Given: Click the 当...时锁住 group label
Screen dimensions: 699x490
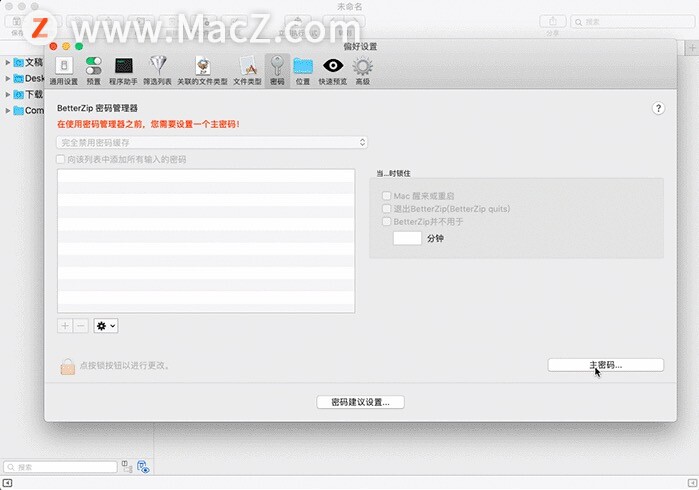Looking at the screenshot, I should click(x=393, y=173).
